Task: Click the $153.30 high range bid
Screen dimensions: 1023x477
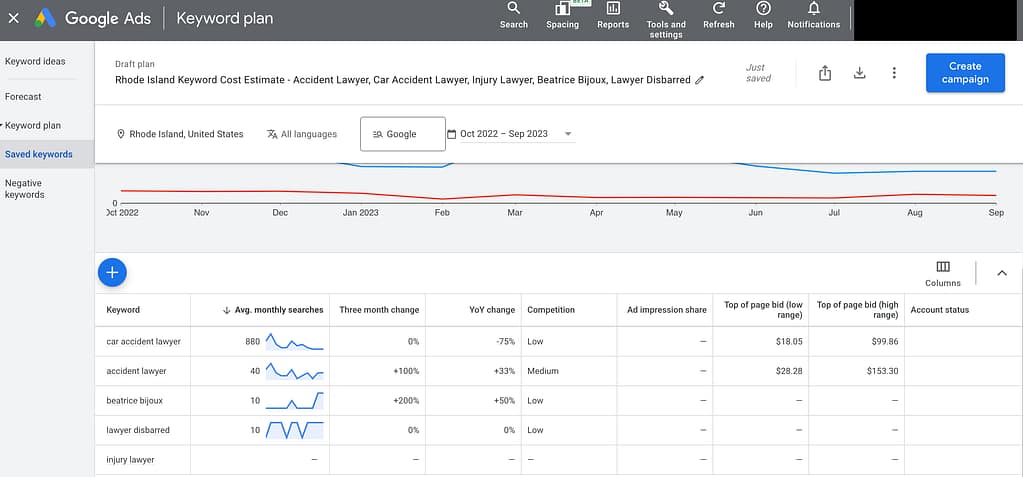Action: [x=882, y=371]
